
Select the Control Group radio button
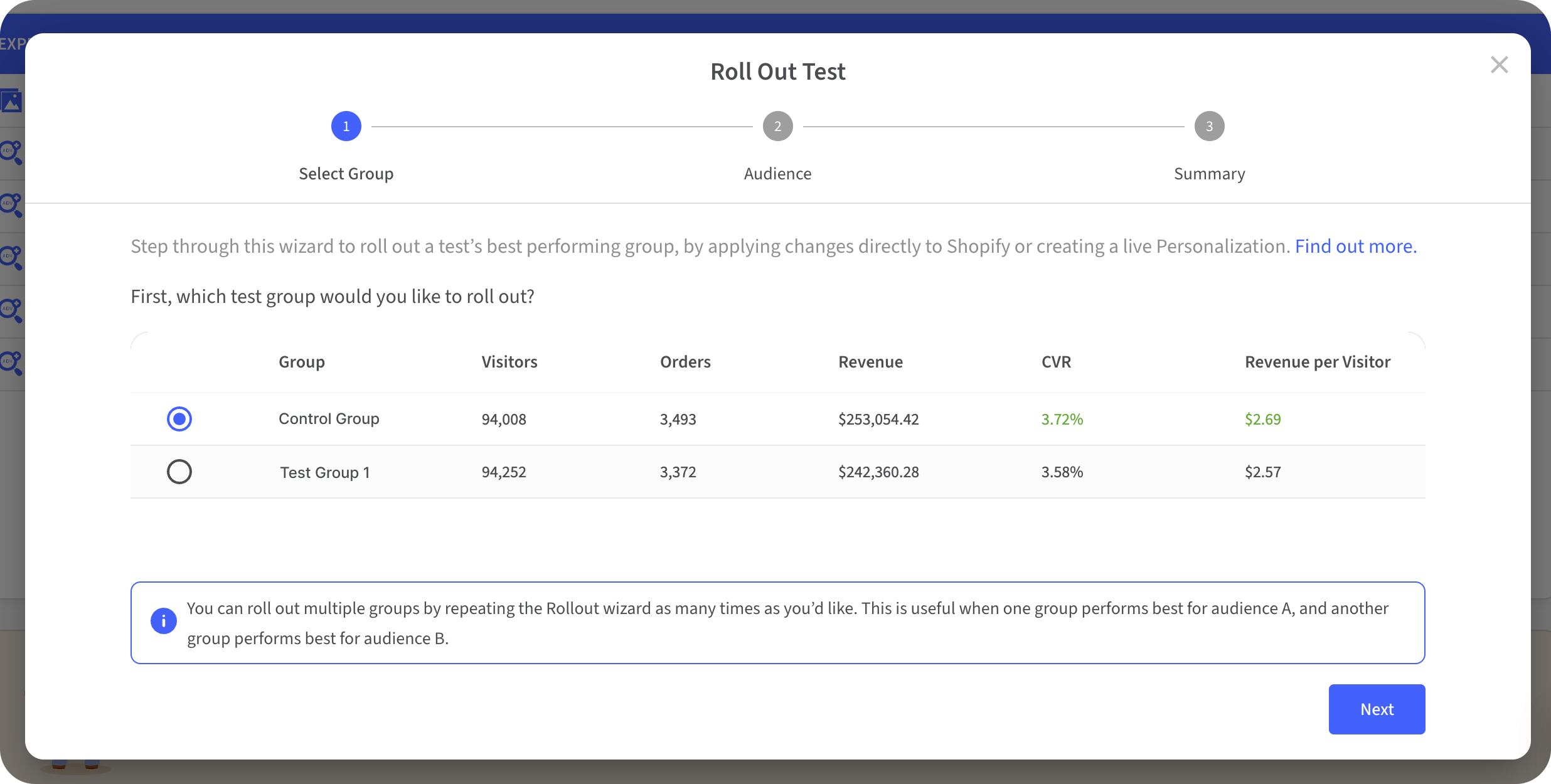pyautogui.click(x=179, y=419)
